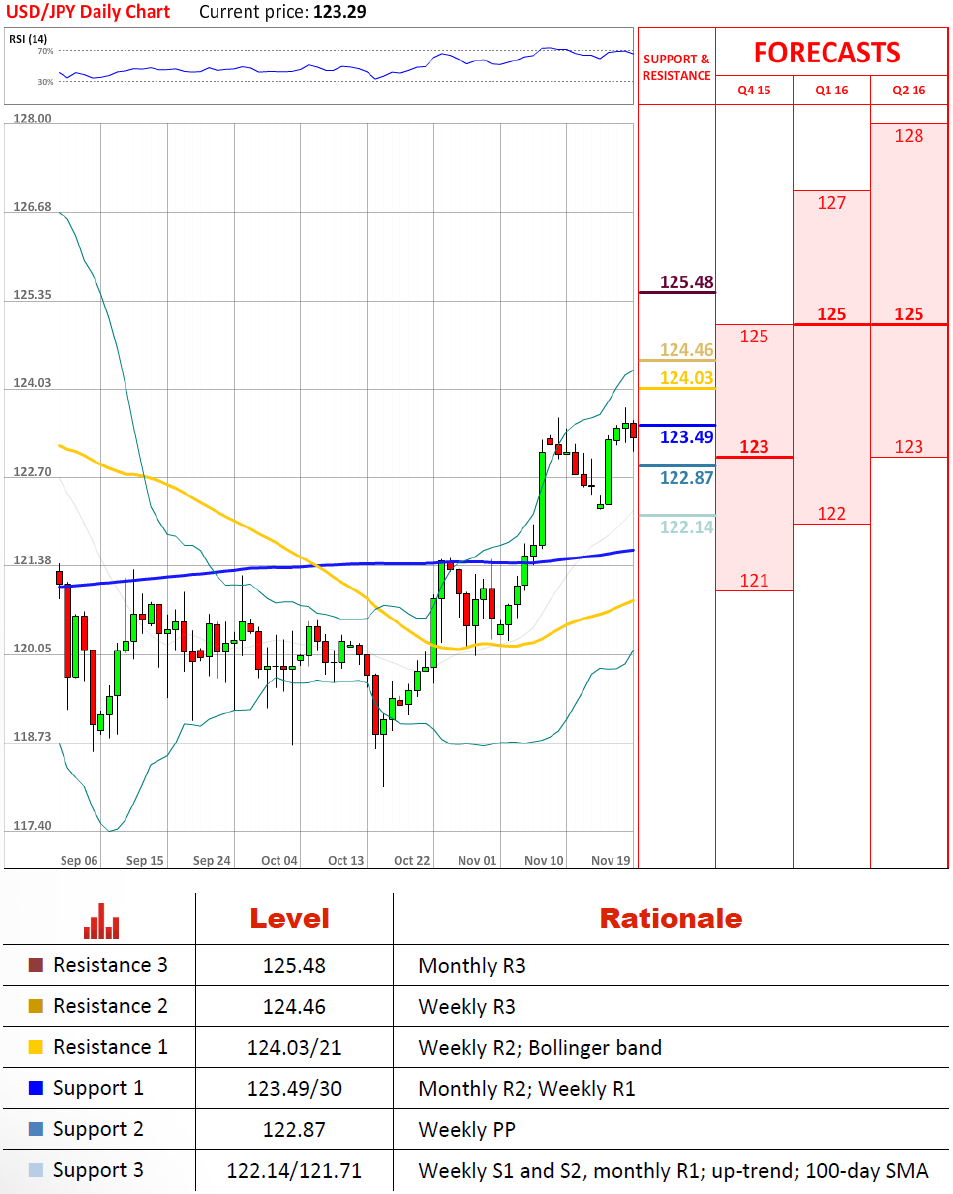
Task: Click the 123.49 support level label
Action: pos(687,437)
